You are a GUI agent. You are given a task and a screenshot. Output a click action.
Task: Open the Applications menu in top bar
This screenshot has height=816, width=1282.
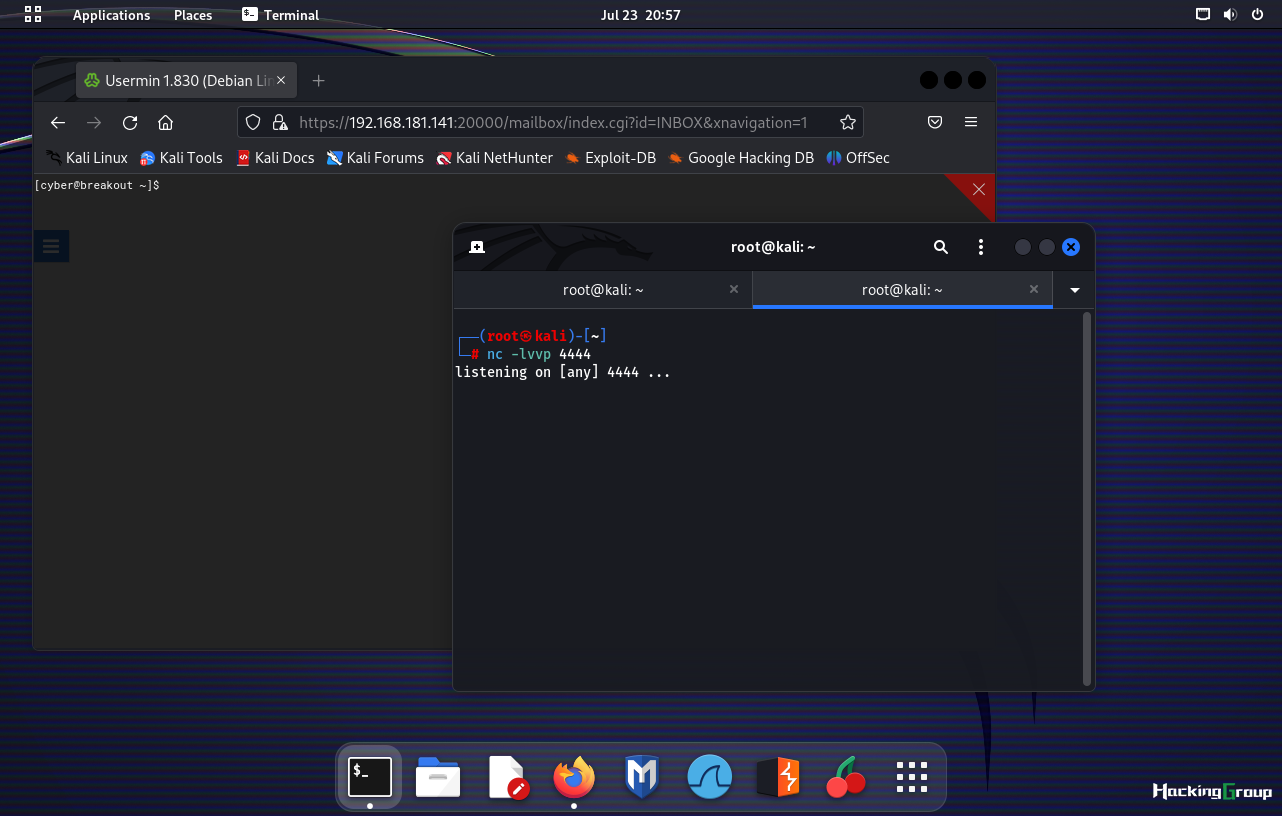[x=111, y=15]
